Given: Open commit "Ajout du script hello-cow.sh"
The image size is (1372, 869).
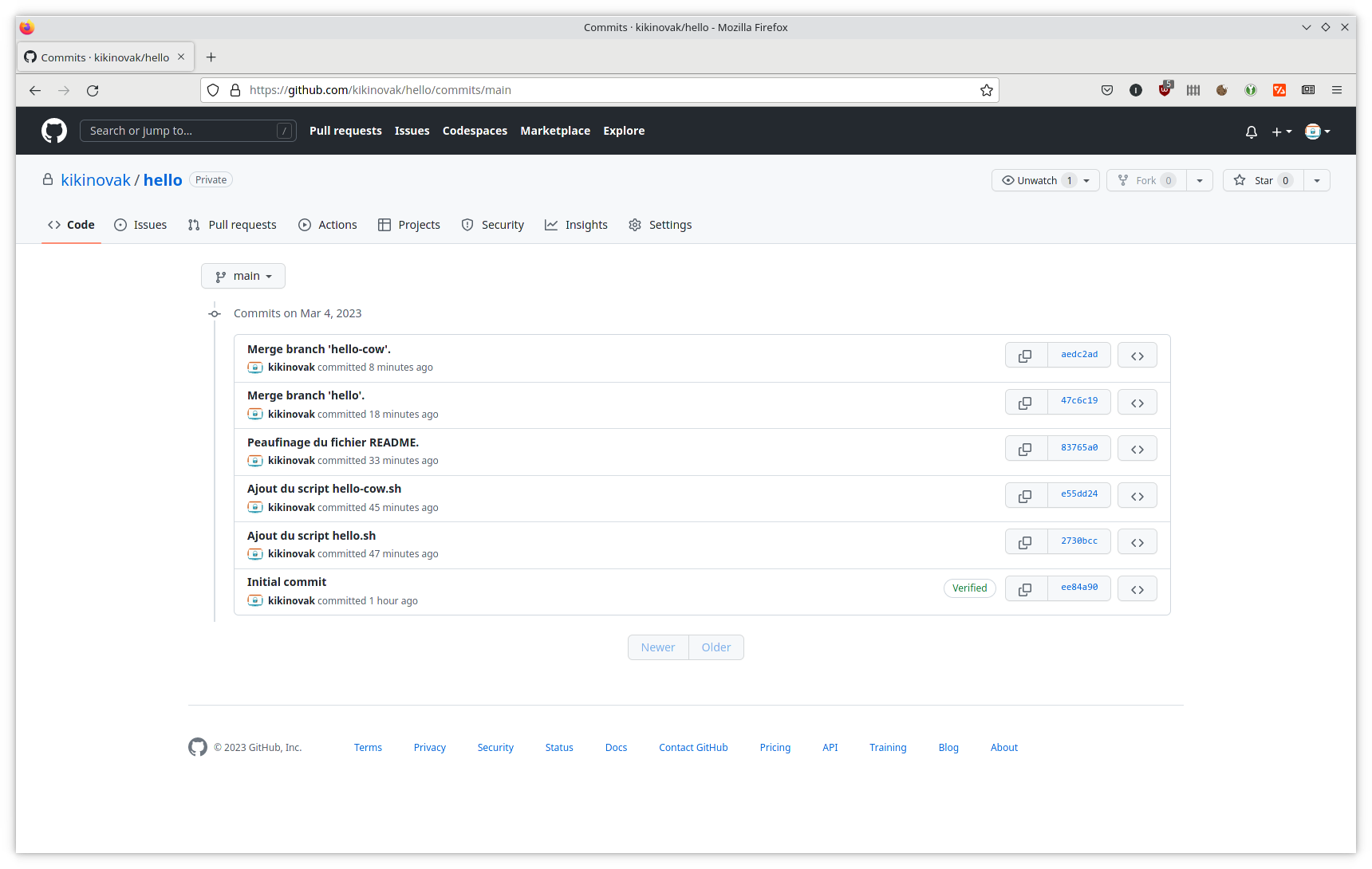Looking at the screenshot, I should click(x=324, y=489).
